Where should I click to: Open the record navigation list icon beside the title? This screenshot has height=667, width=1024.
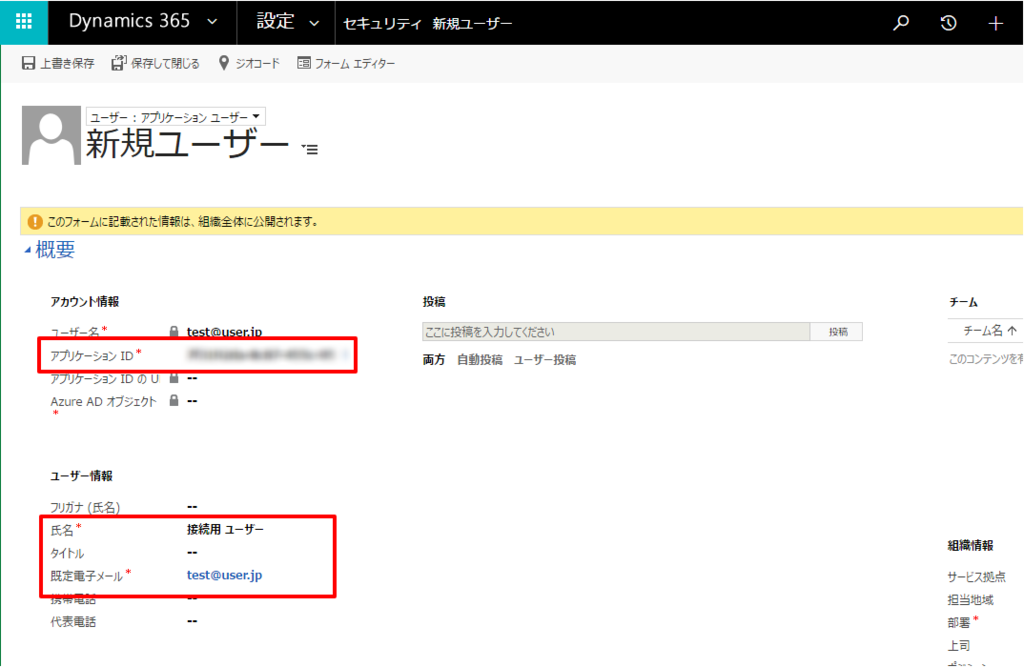click(x=310, y=150)
